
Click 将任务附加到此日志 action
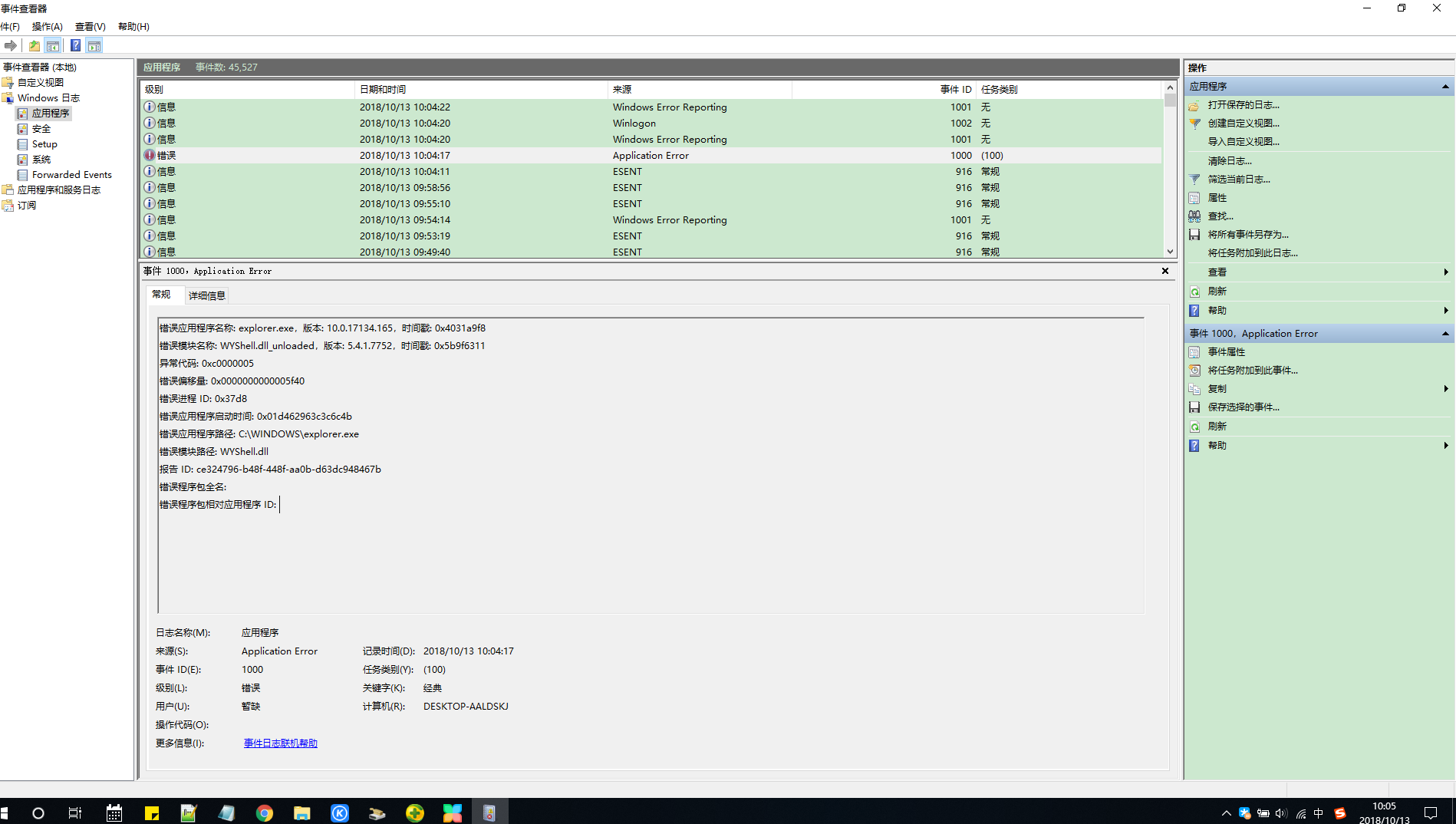tap(1253, 253)
